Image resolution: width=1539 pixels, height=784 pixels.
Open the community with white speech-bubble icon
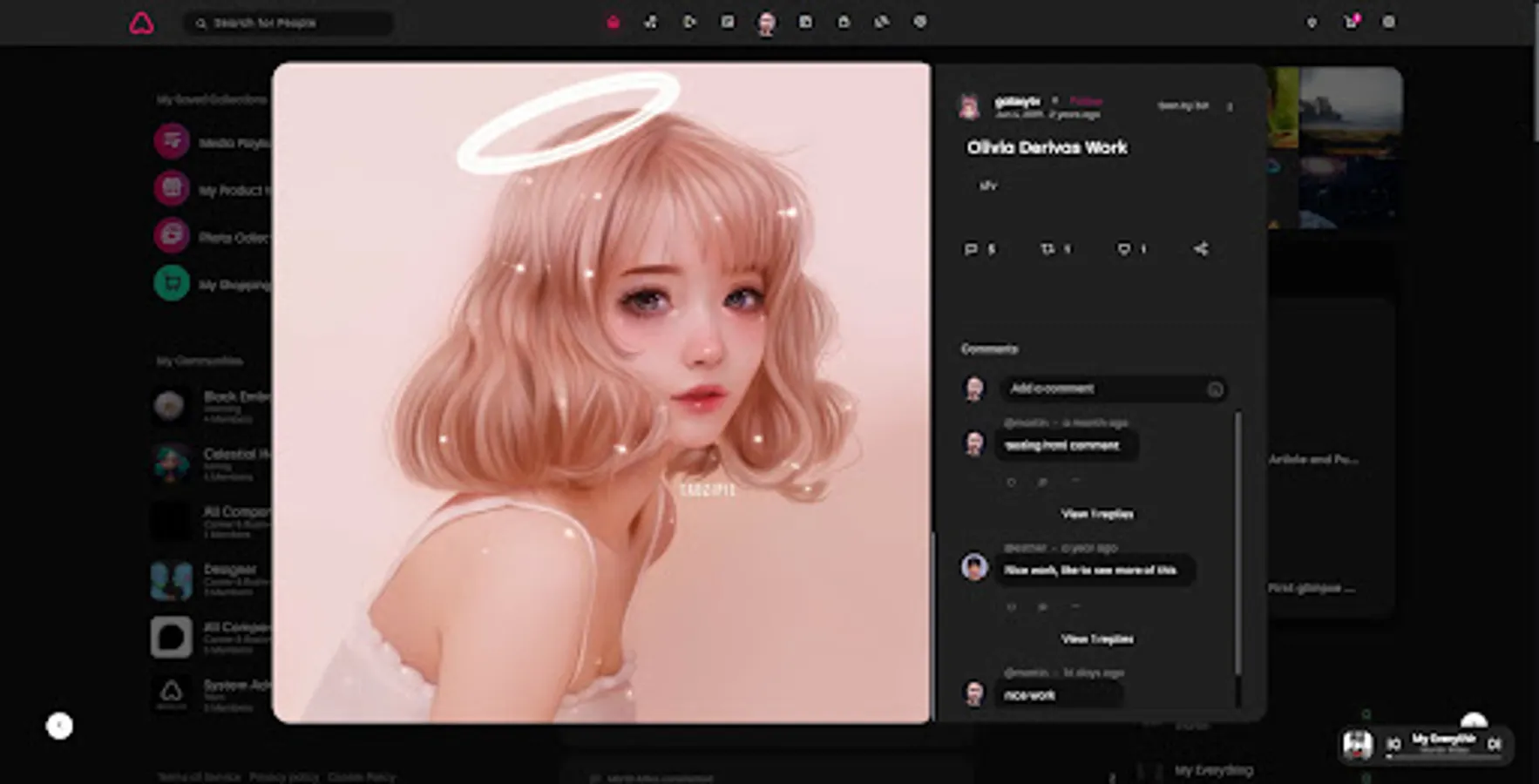point(172,638)
